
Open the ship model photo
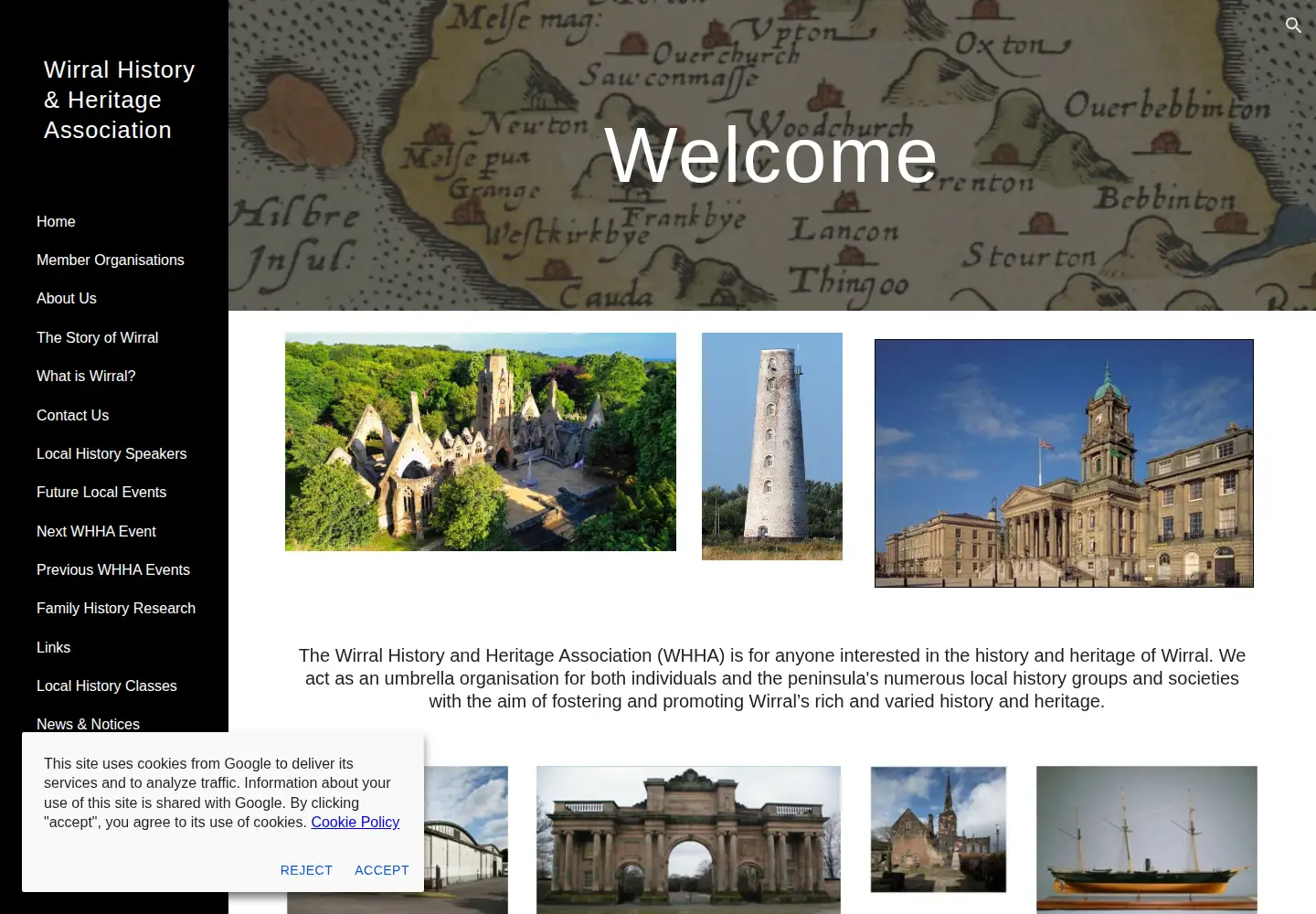(1147, 840)
